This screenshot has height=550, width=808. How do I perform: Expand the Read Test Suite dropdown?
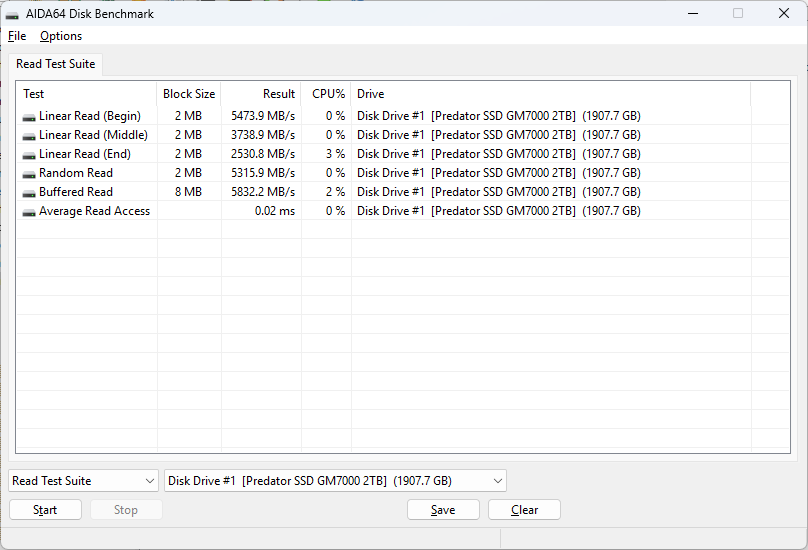[x=83, y=481]
